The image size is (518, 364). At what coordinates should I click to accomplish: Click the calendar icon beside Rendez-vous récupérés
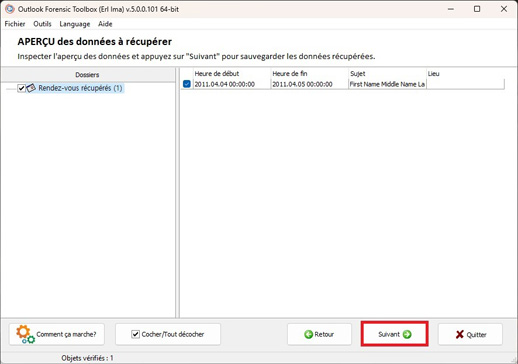(31, 88)
